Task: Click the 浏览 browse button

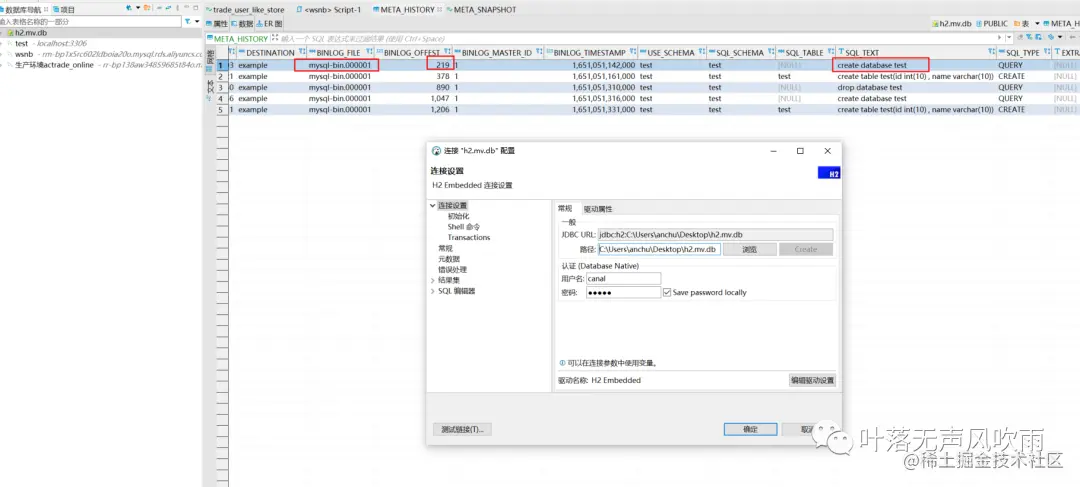Action: click(750, 249)
